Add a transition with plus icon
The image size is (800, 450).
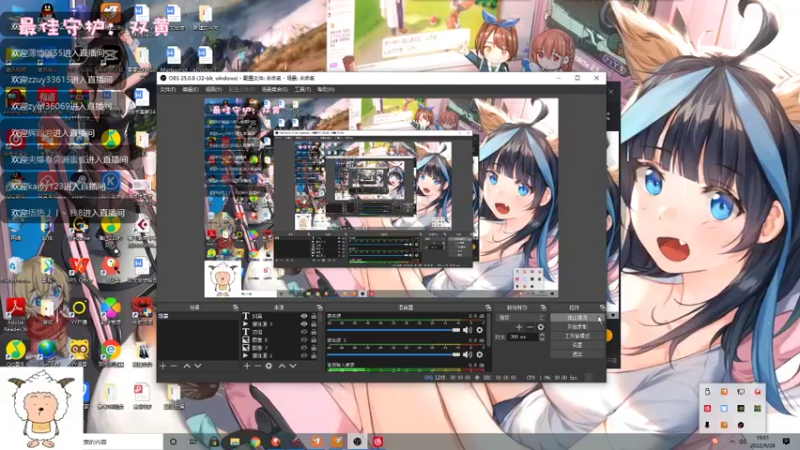click(x=519, y=327)
